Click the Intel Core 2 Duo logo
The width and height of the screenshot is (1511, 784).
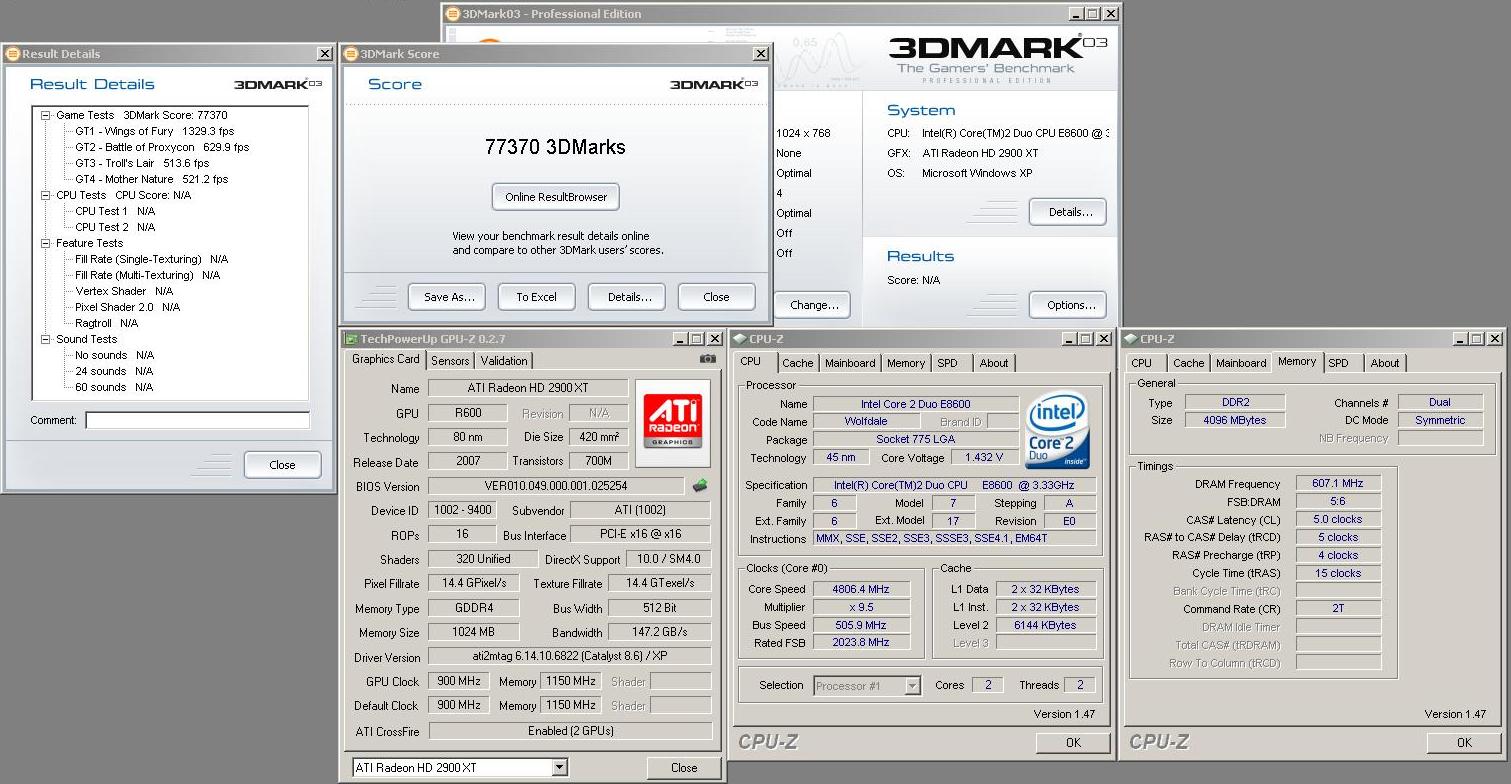click(x=1057, y=429)
